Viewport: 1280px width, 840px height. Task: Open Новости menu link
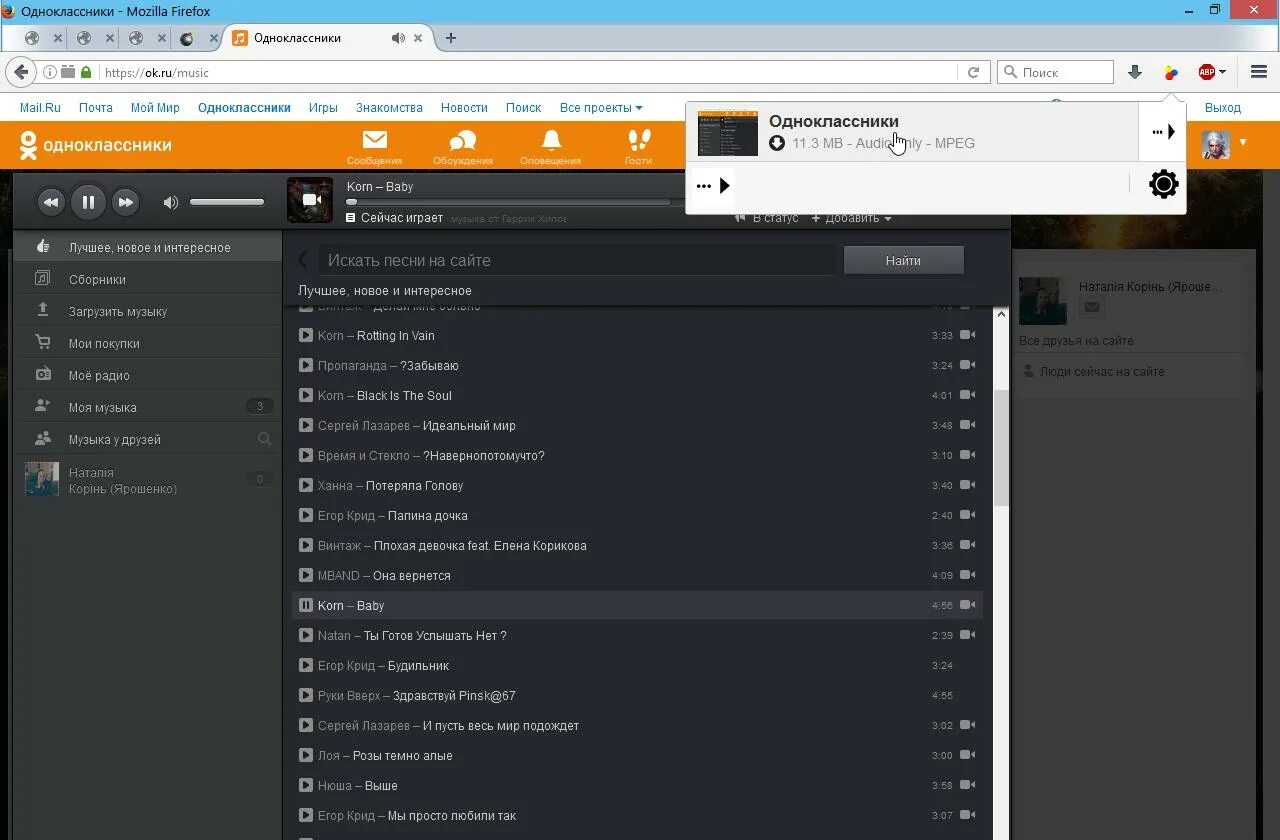click(464, 107)
